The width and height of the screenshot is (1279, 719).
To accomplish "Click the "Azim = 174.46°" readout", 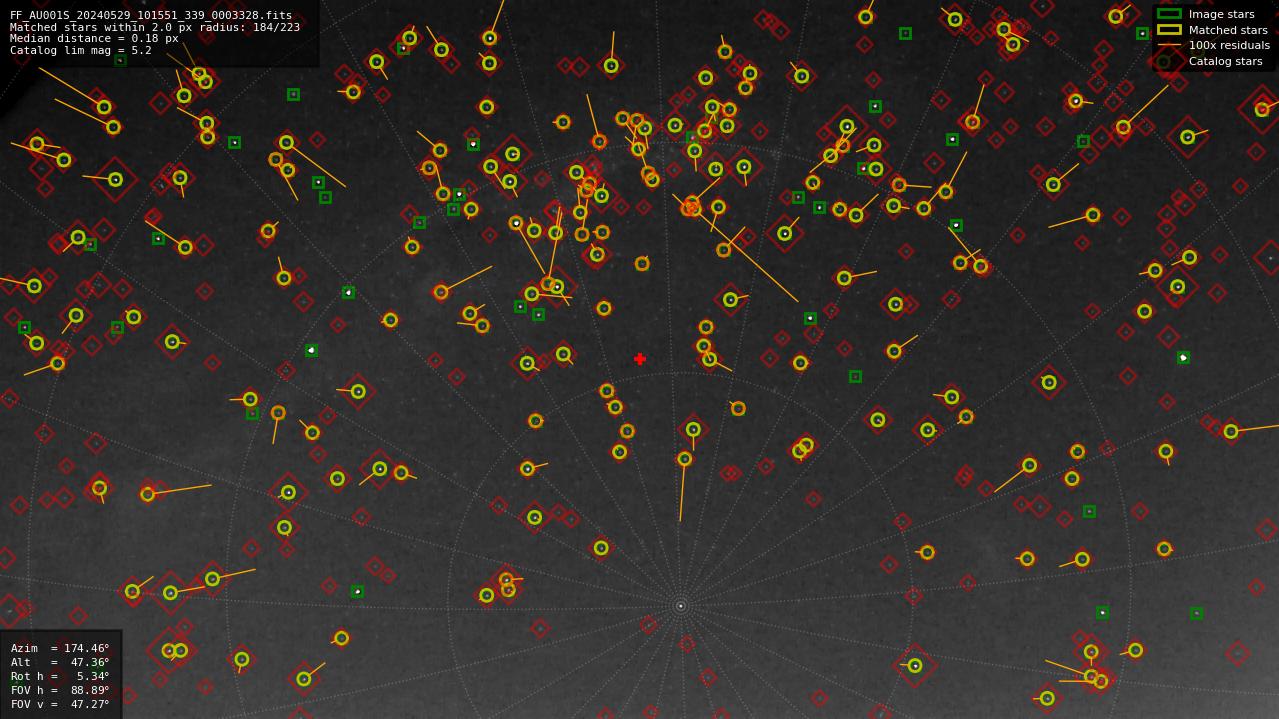I will (x=60, y=648).
